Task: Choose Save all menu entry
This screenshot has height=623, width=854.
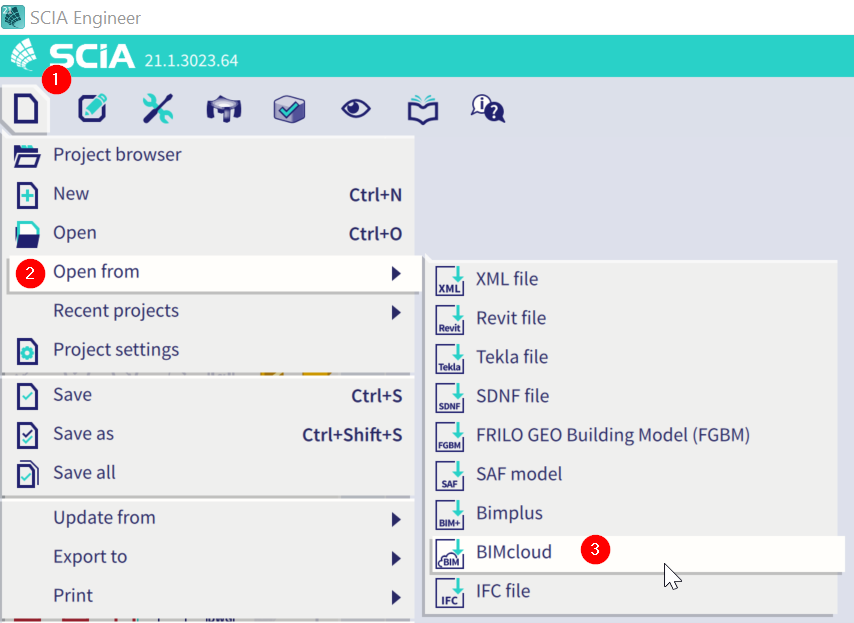Action: 210,473
